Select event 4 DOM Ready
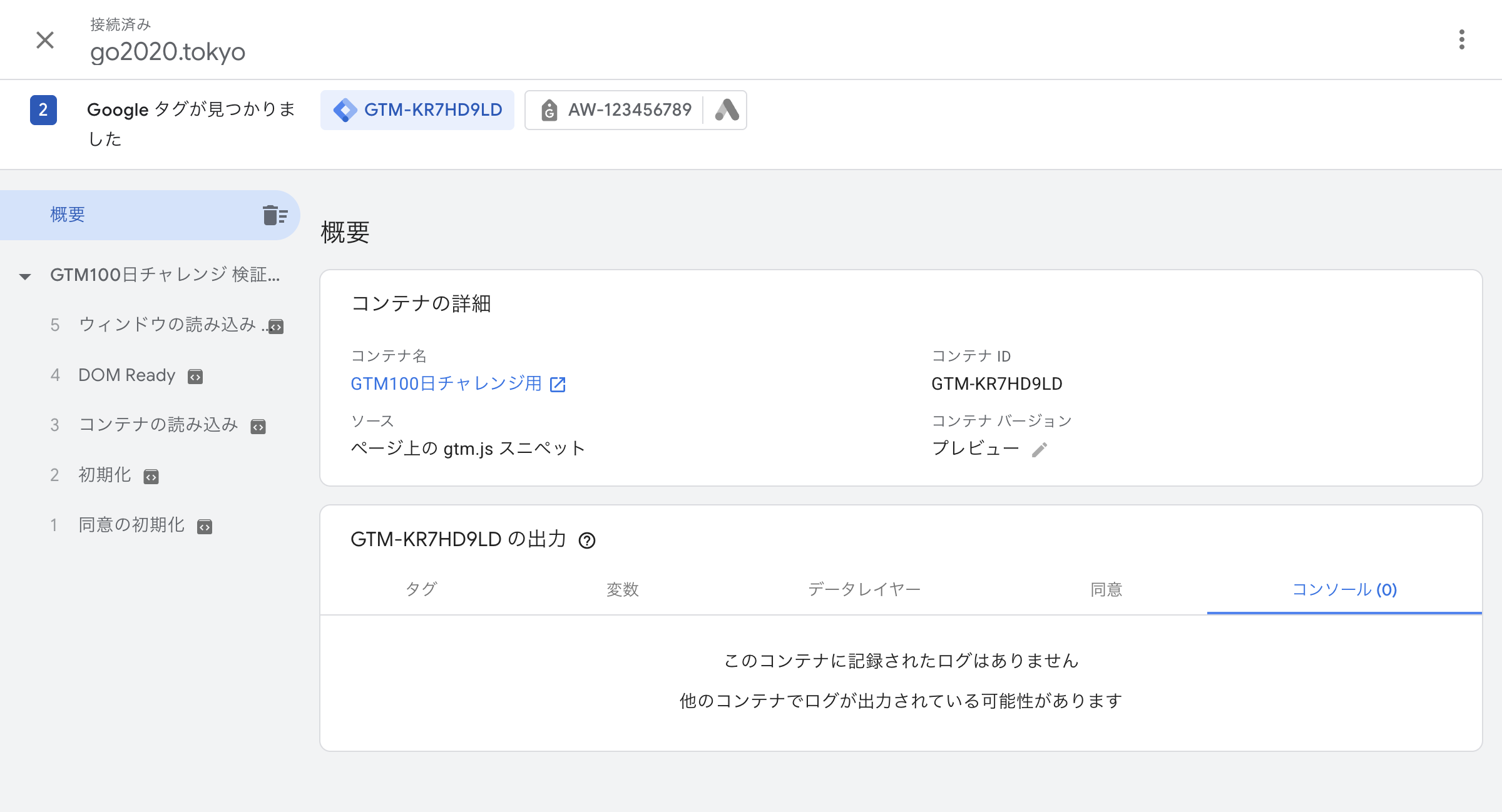 (126, 375)
